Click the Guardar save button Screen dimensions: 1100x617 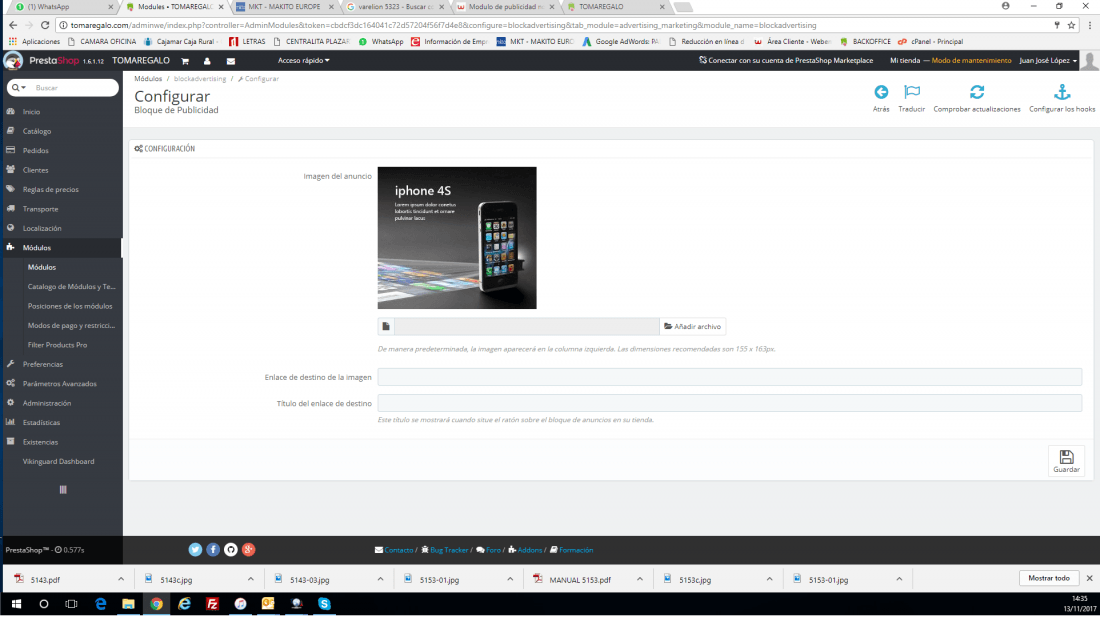point(1066,461)
